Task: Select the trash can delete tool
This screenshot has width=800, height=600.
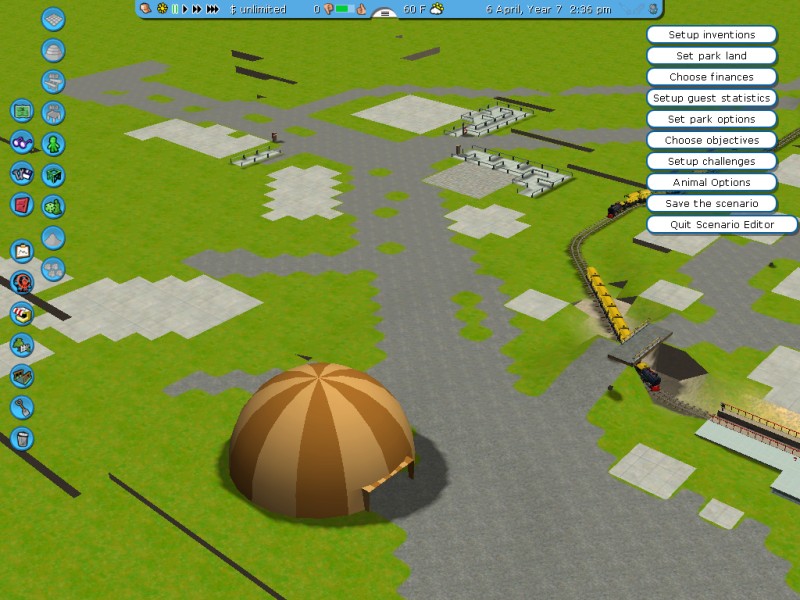Action: click(22, 439)
